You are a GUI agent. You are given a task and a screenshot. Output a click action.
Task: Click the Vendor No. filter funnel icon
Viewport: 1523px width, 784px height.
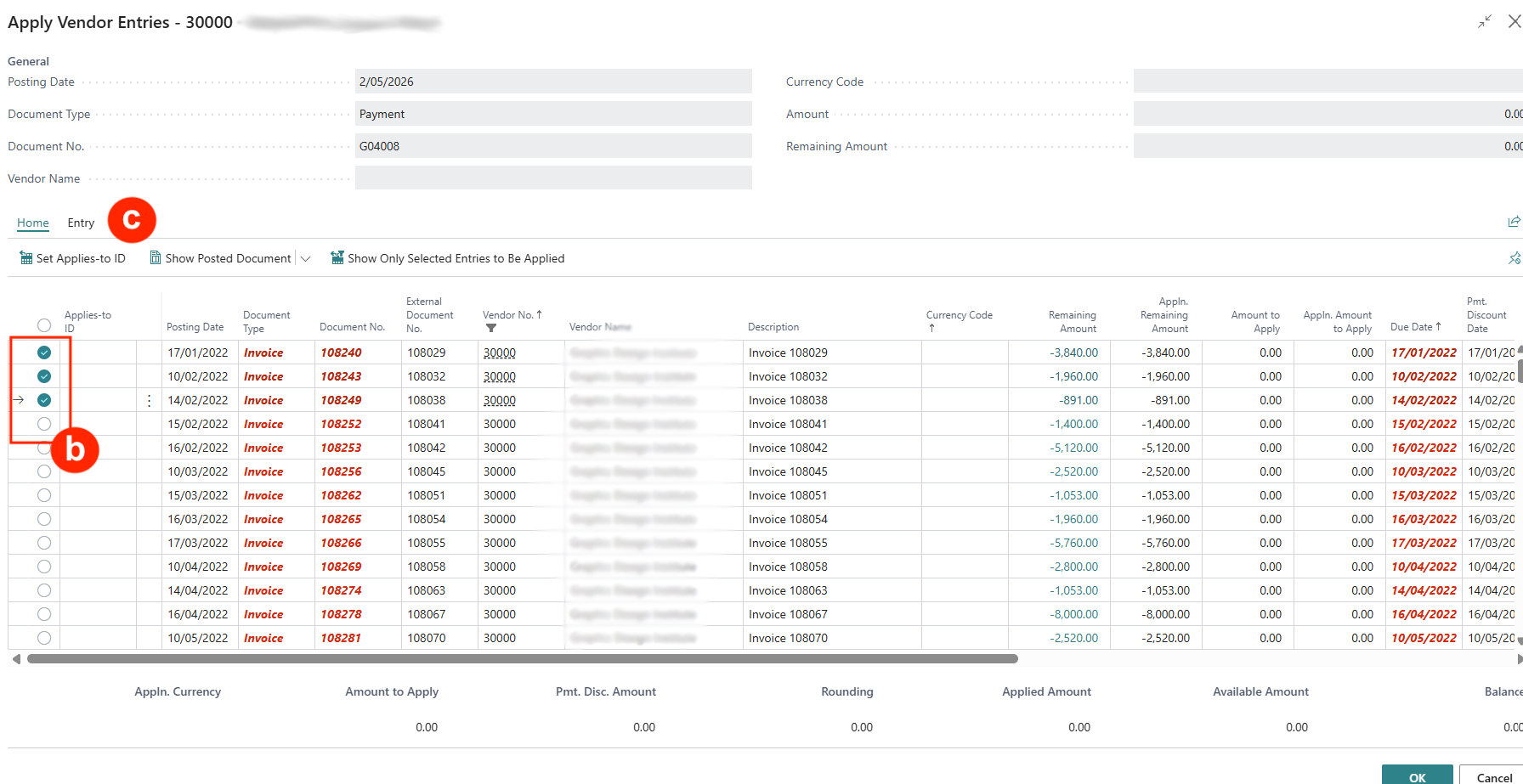point(491,328)
